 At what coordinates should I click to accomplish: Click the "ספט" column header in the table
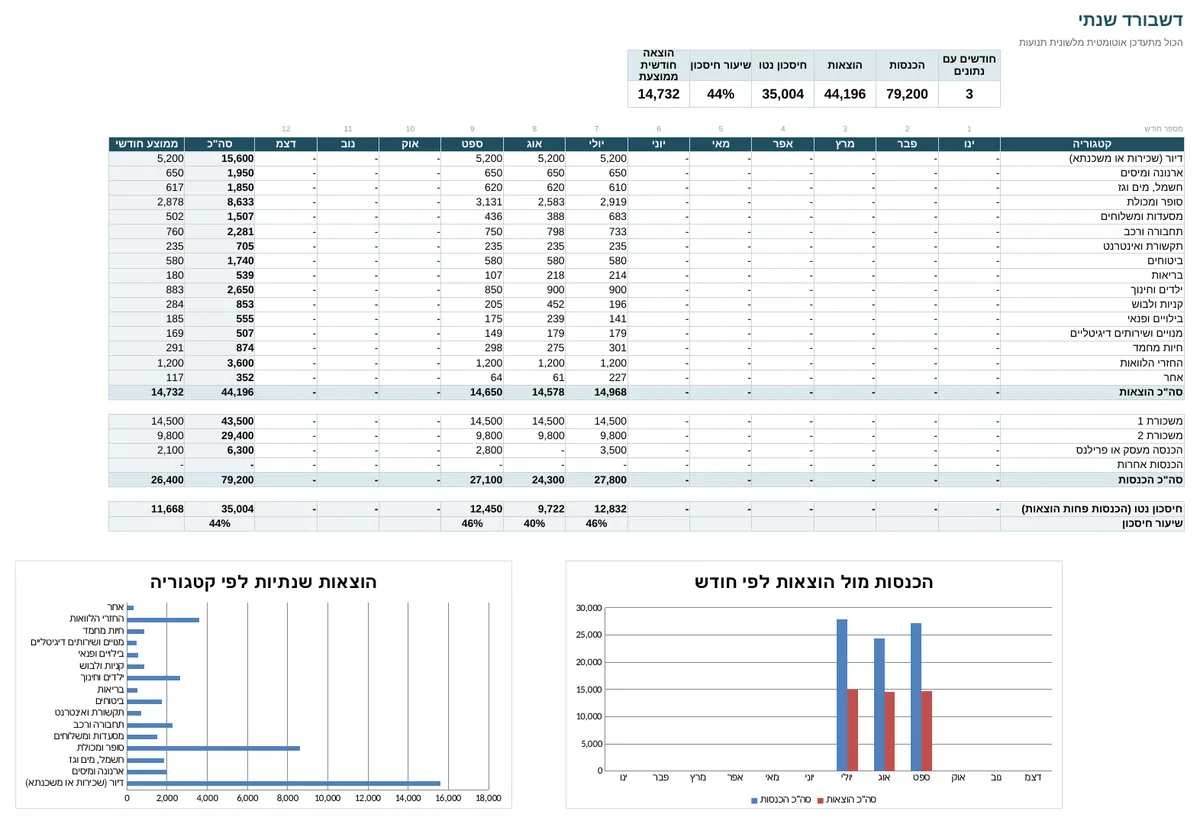tap(472, 144)
